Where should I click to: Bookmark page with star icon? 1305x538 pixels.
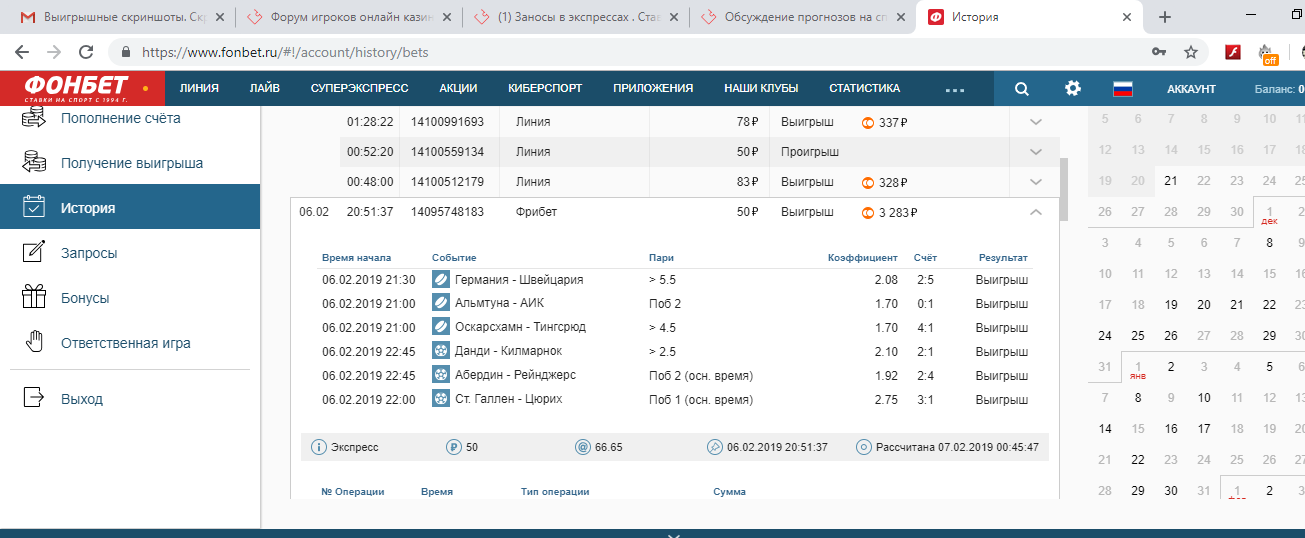click(1190, 52)
